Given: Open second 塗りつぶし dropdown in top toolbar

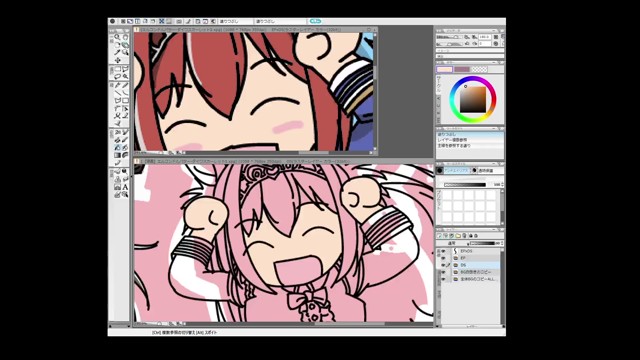Looking at the screenshot, I should [x=281, y=21].
